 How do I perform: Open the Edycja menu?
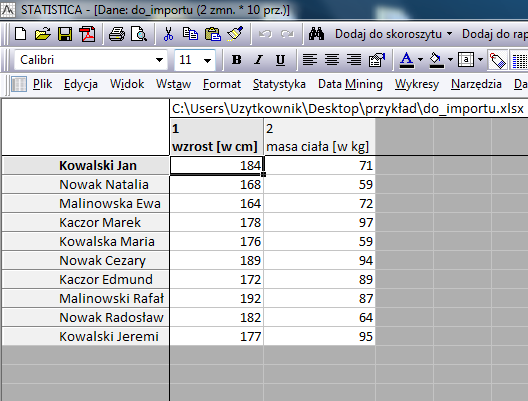(x=81, y=84)
